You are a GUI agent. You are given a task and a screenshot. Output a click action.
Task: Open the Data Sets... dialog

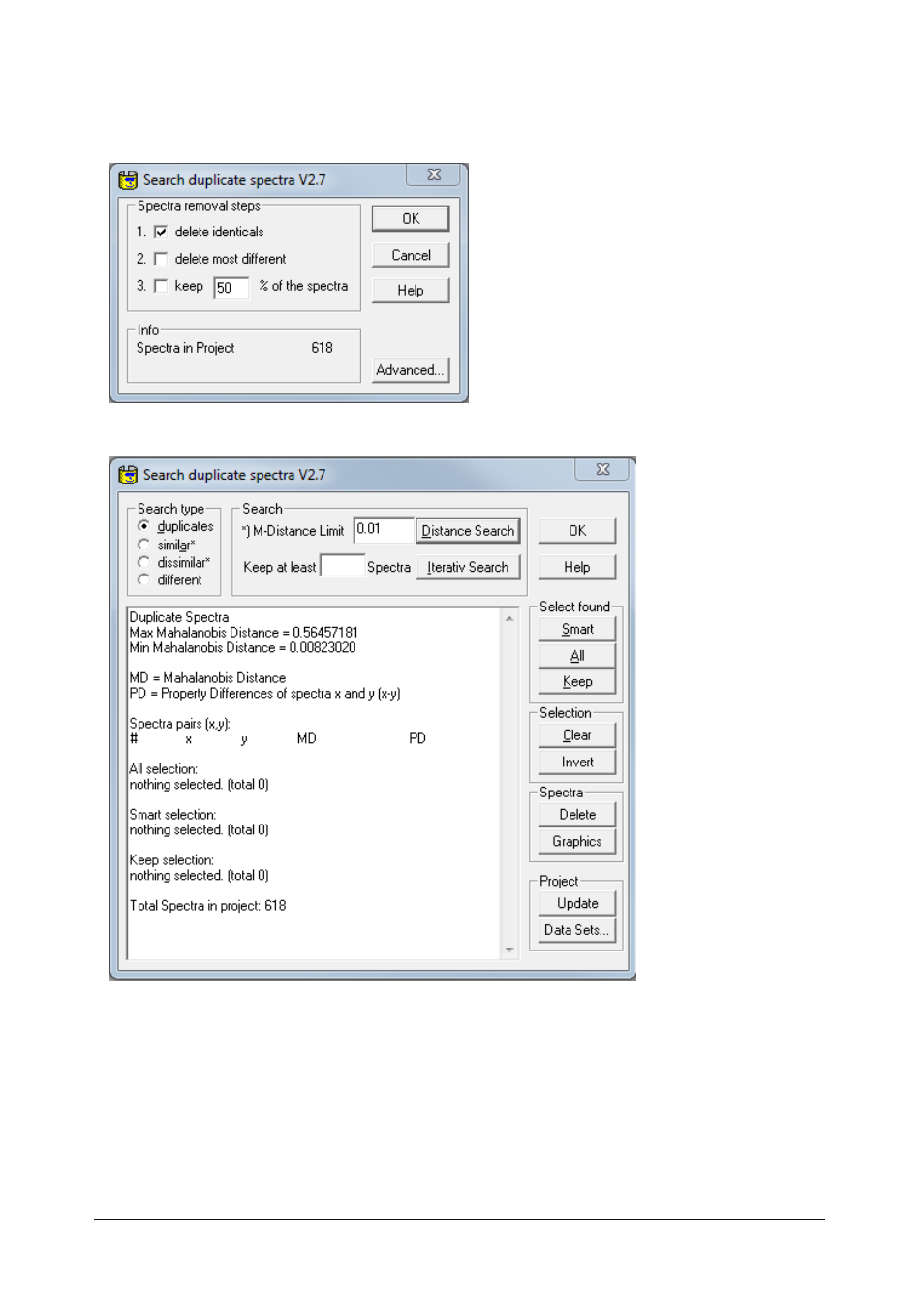coord(577,930)
